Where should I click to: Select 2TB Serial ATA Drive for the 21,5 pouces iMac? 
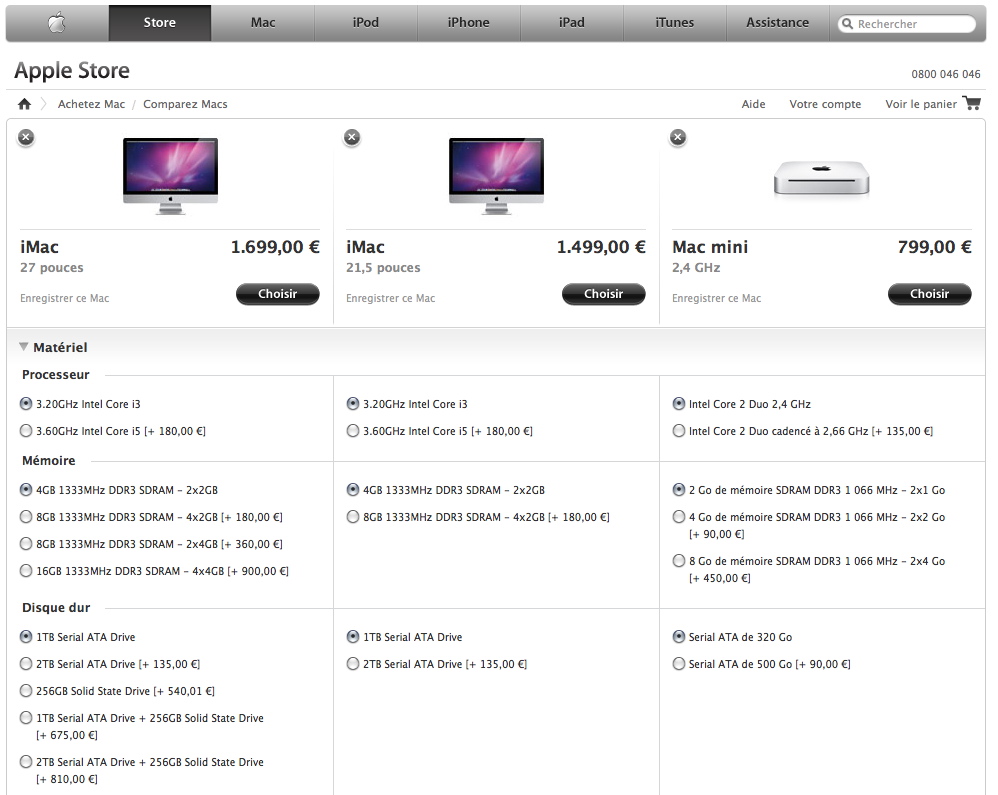coord(353,664)
